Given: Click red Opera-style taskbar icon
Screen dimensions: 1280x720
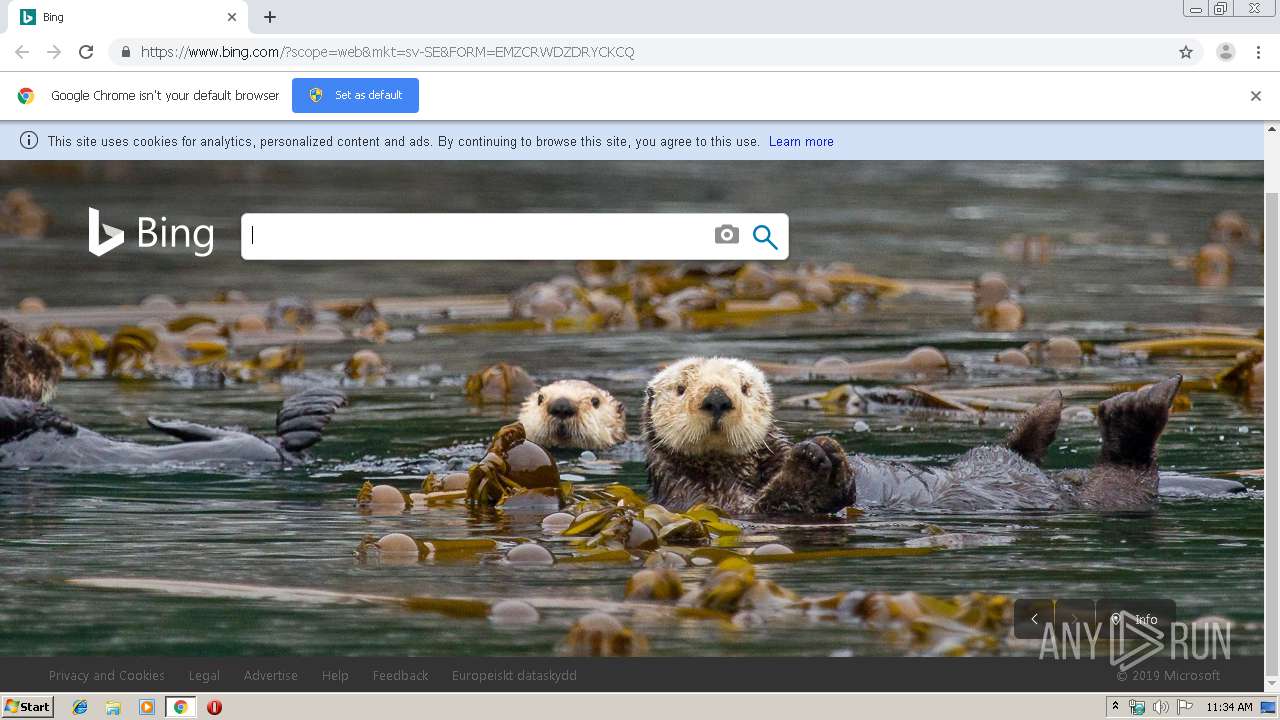Looking at the screenshot, I should pyautogui.click(x=214, y=707).
